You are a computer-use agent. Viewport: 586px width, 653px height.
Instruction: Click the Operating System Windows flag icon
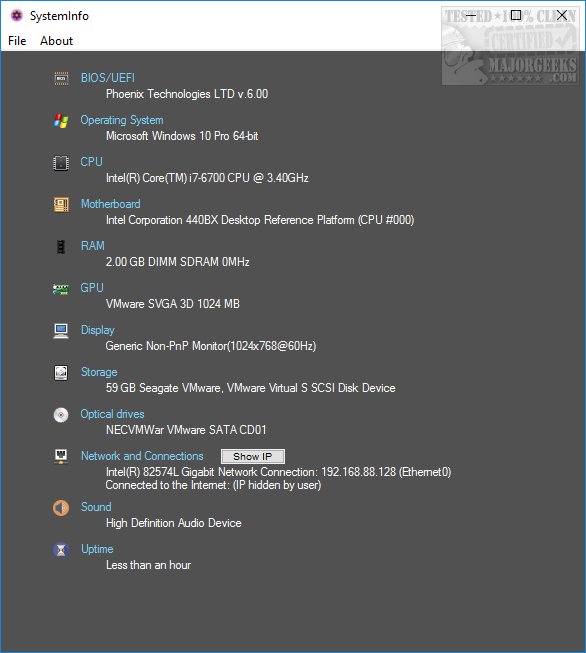pyautogui.click(x=61, y=121)
